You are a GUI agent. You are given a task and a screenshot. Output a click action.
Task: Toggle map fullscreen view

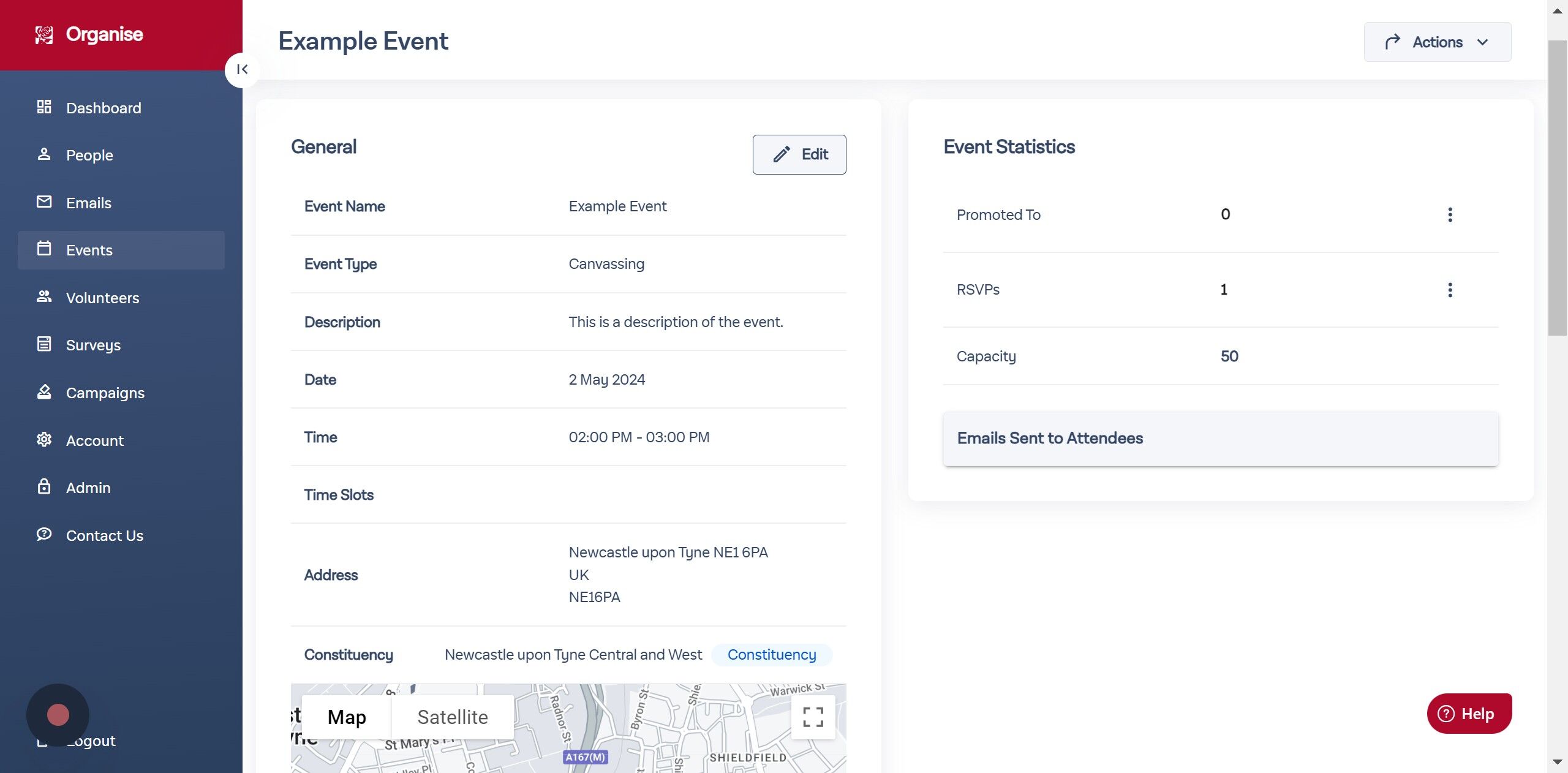pos(813,717)
